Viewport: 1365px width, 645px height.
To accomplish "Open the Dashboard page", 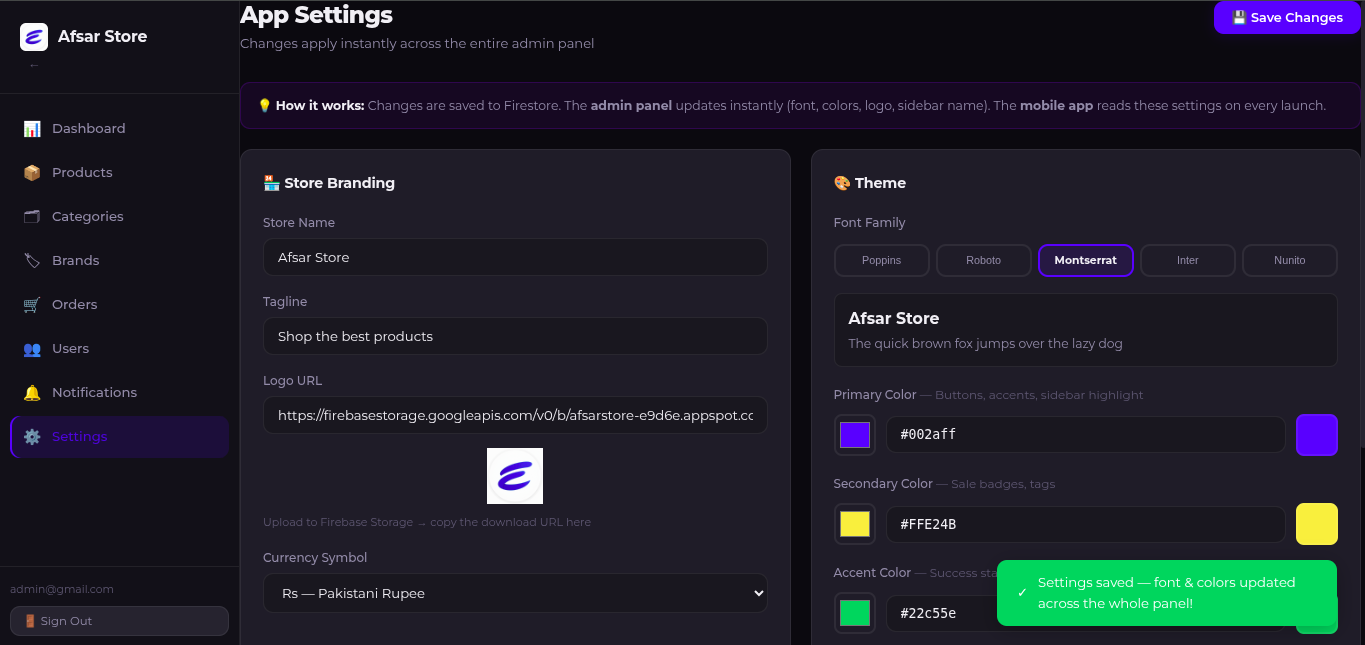I will [120, 129].
